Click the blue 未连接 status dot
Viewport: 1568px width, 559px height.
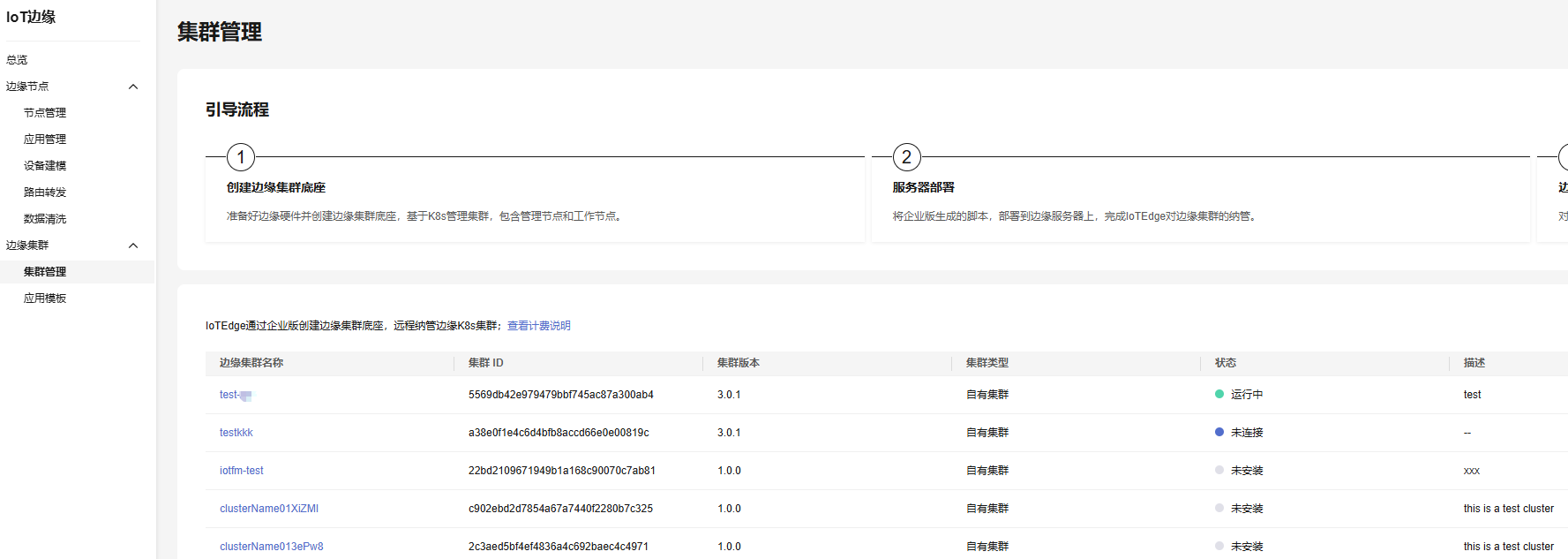point(1219,433)
